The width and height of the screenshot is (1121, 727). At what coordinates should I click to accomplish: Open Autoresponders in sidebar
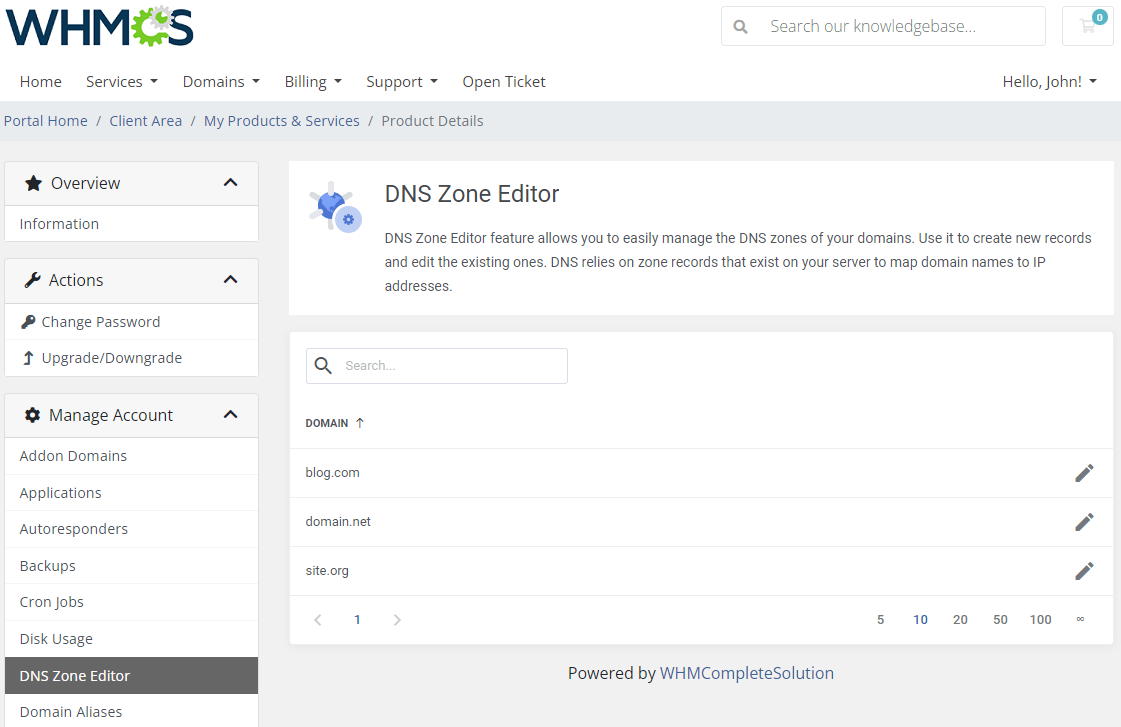132,529
